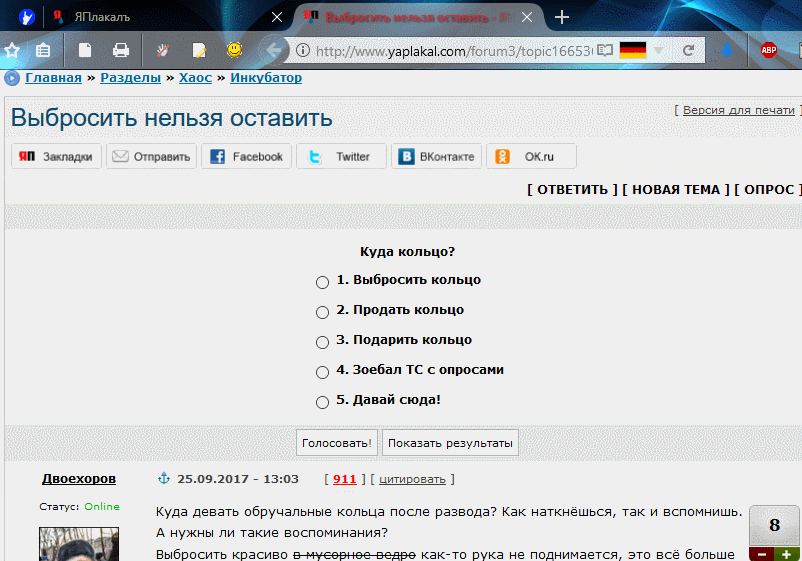Click the 'Показать результаты' button
The image size is (802, 561).
coord(450,443)
